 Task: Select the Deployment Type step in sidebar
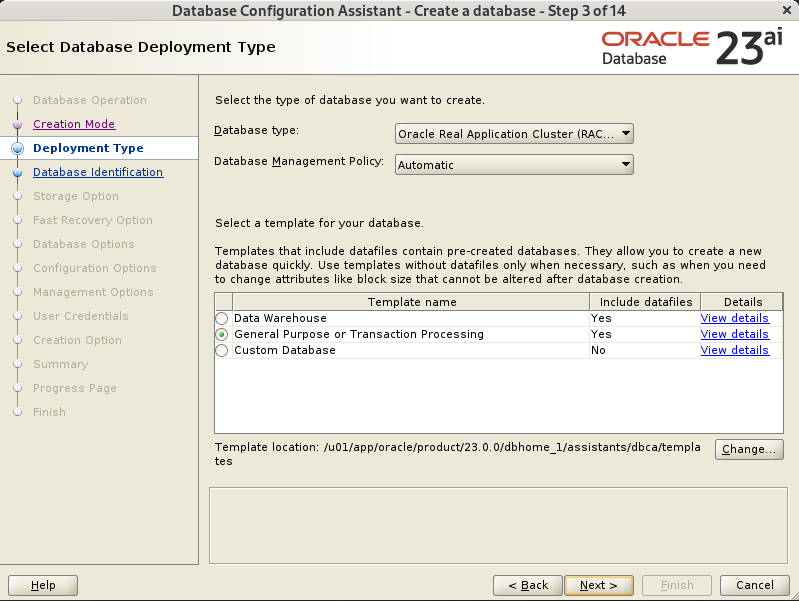tap(88, 148)
